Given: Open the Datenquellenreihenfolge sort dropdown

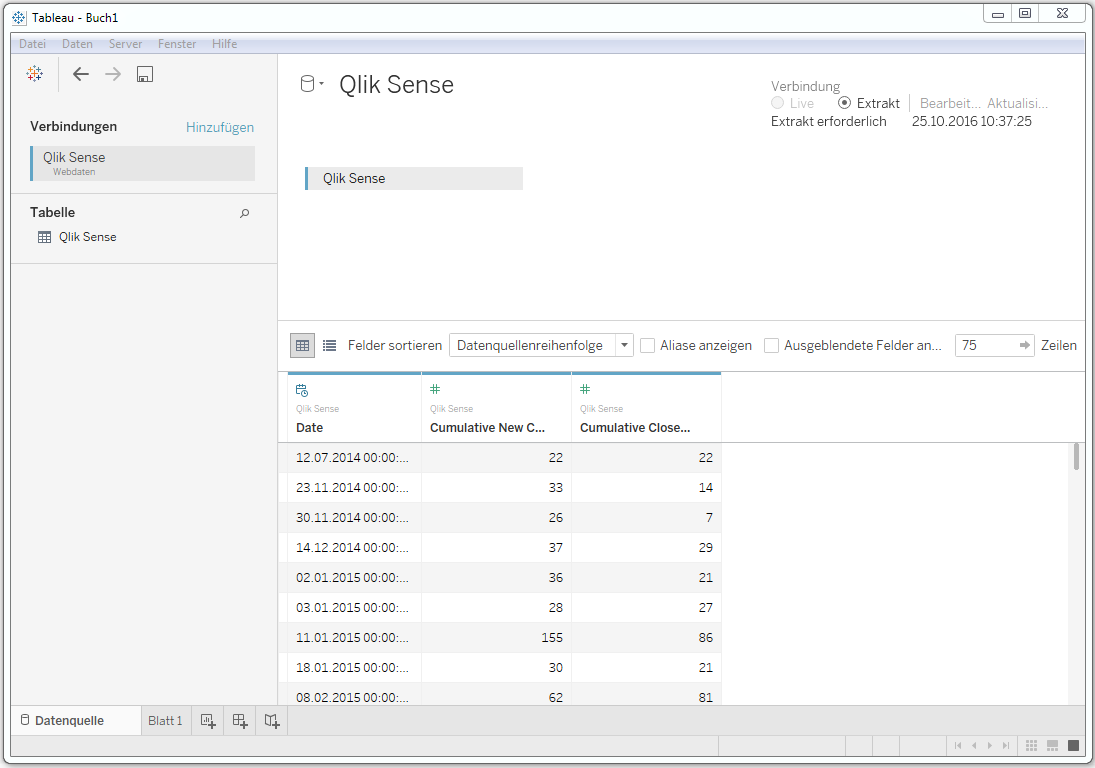Looking at the screenshot, I should (541, 346).
